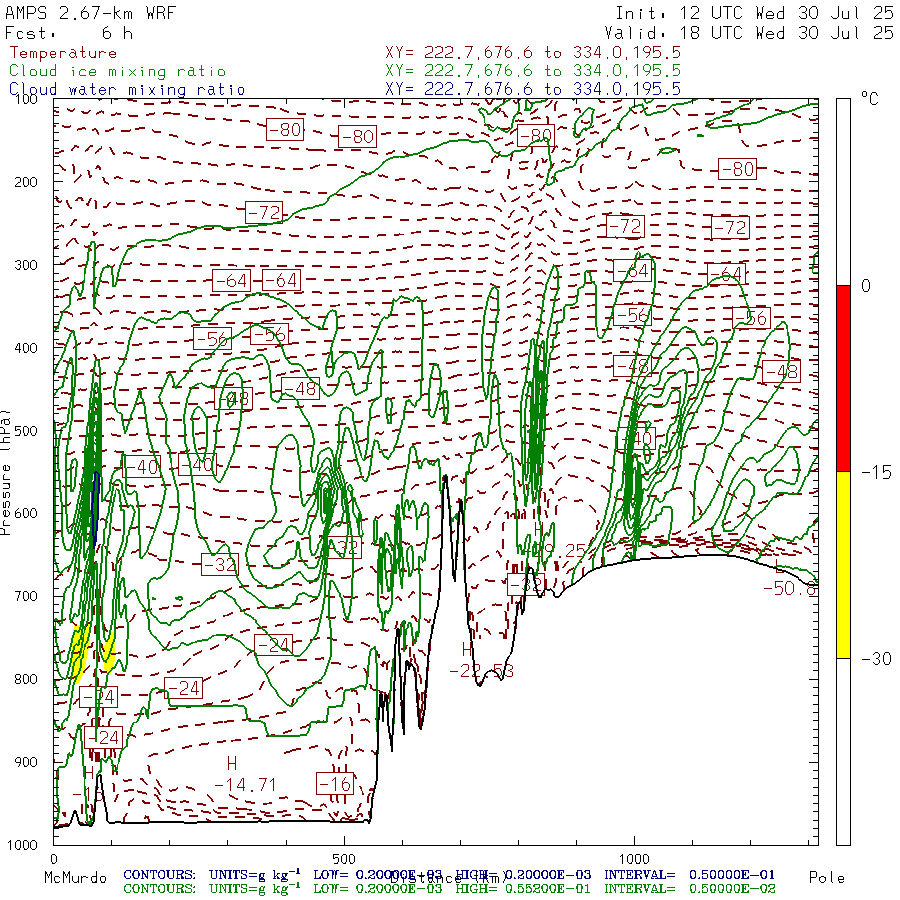Click the red 'Temperature' legend label
Screen dimensions: 900x900
63,53
